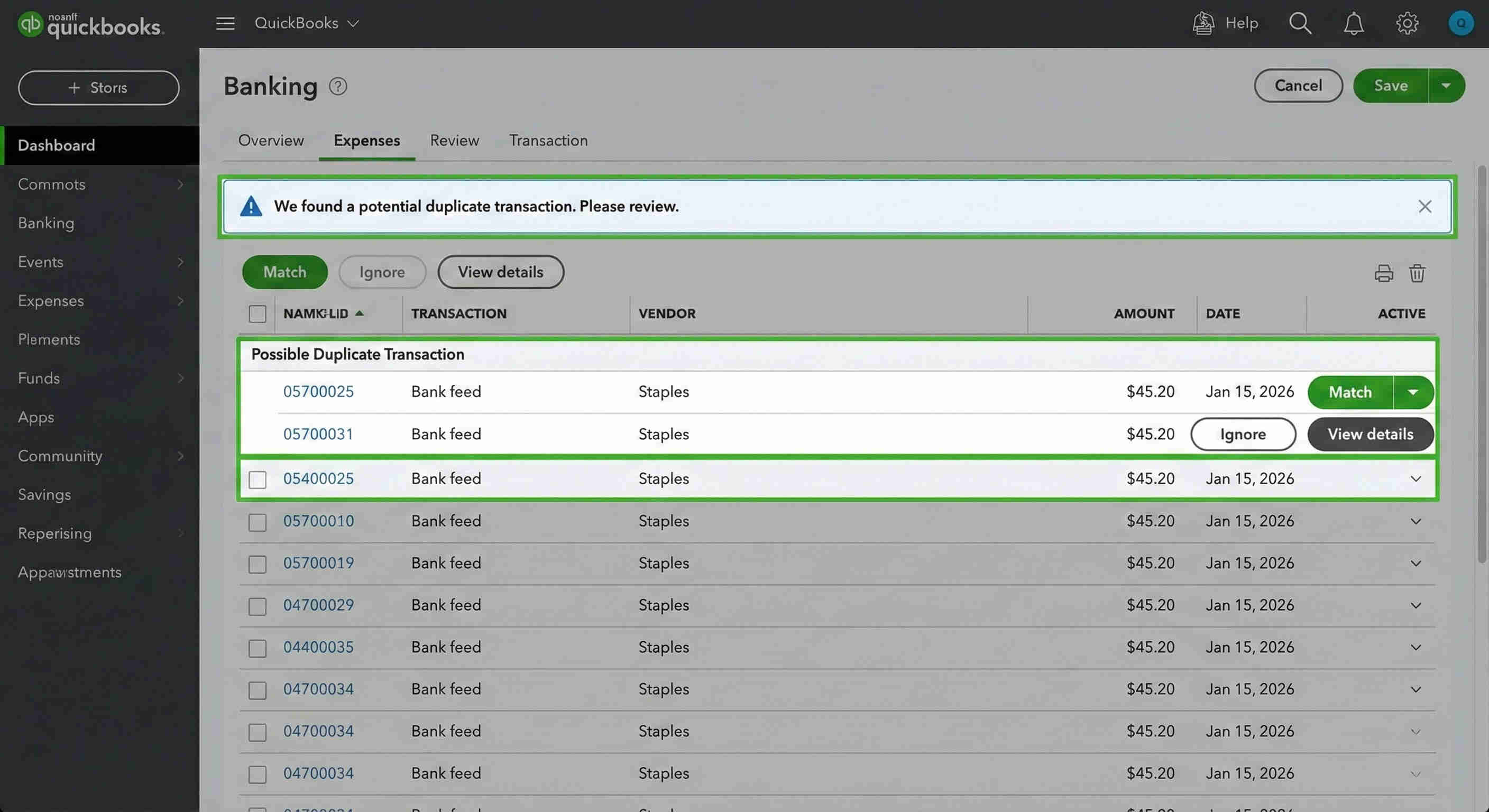Check the box for 05400025
1489x812 pixels.
pos(257,479)
